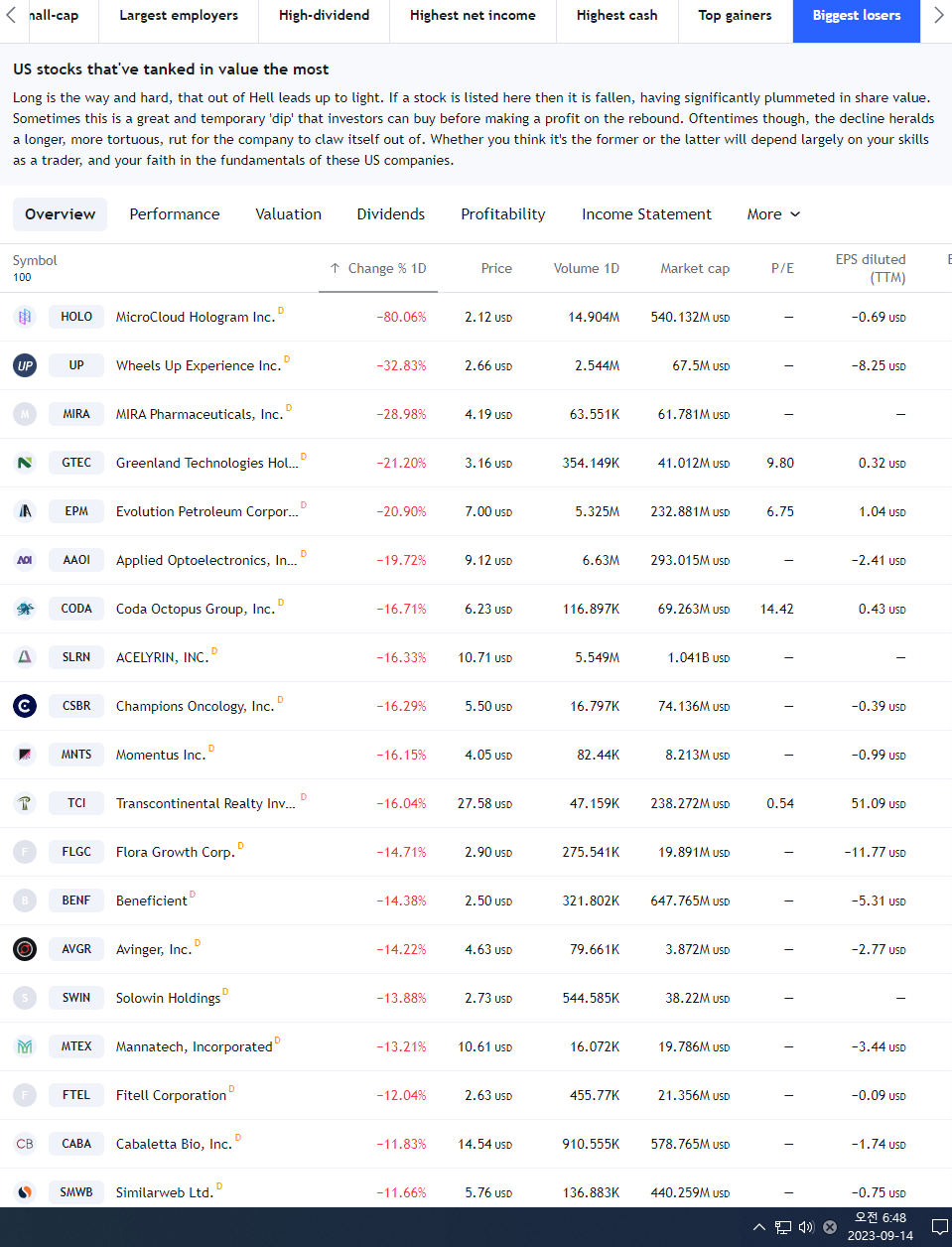Click the Avinger (AVGR) logo icon

click(25, 949)
